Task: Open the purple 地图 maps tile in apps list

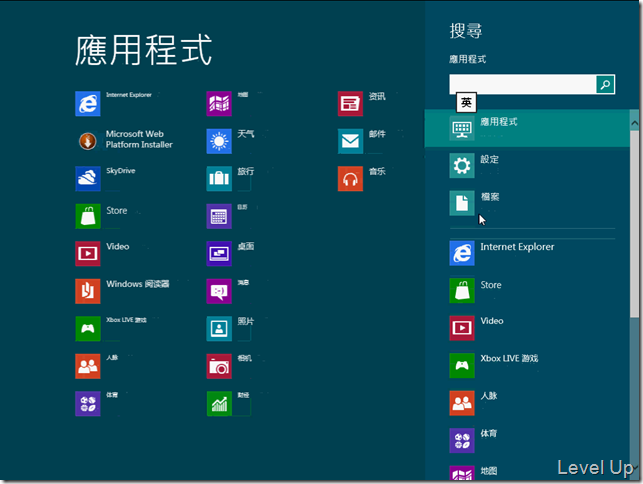Action: [219, 104]
